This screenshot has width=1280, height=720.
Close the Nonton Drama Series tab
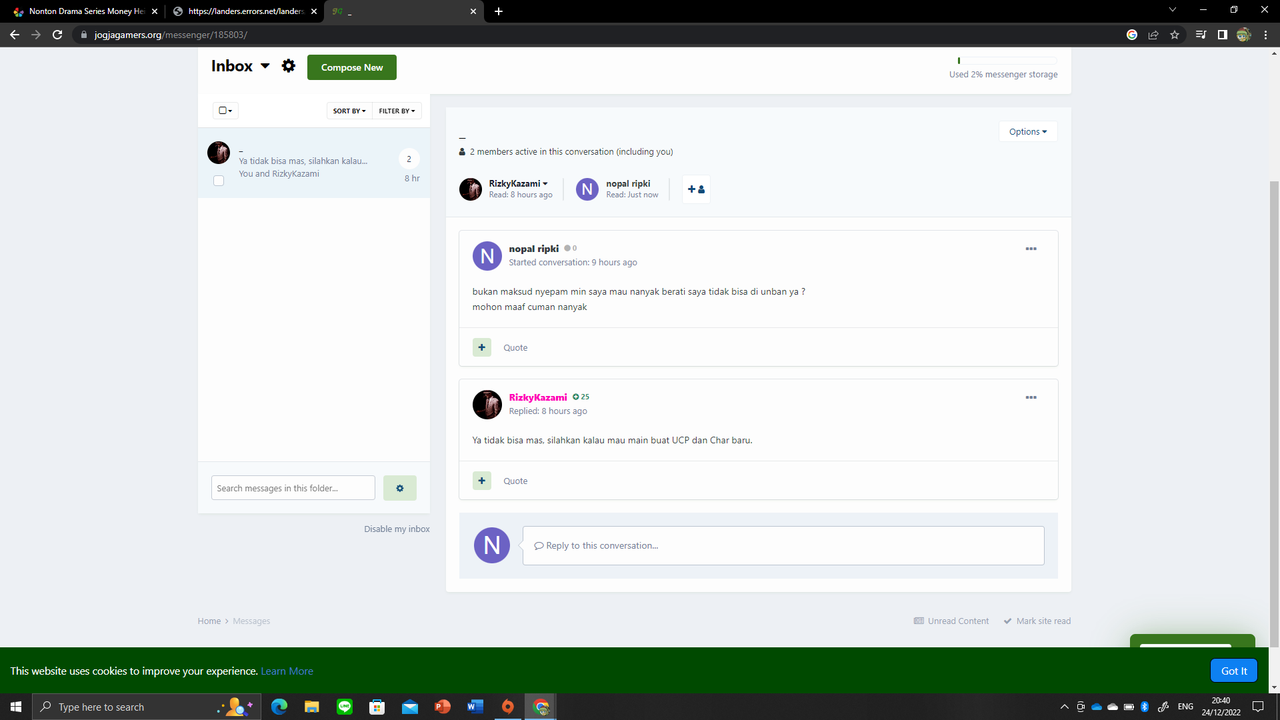154,11
